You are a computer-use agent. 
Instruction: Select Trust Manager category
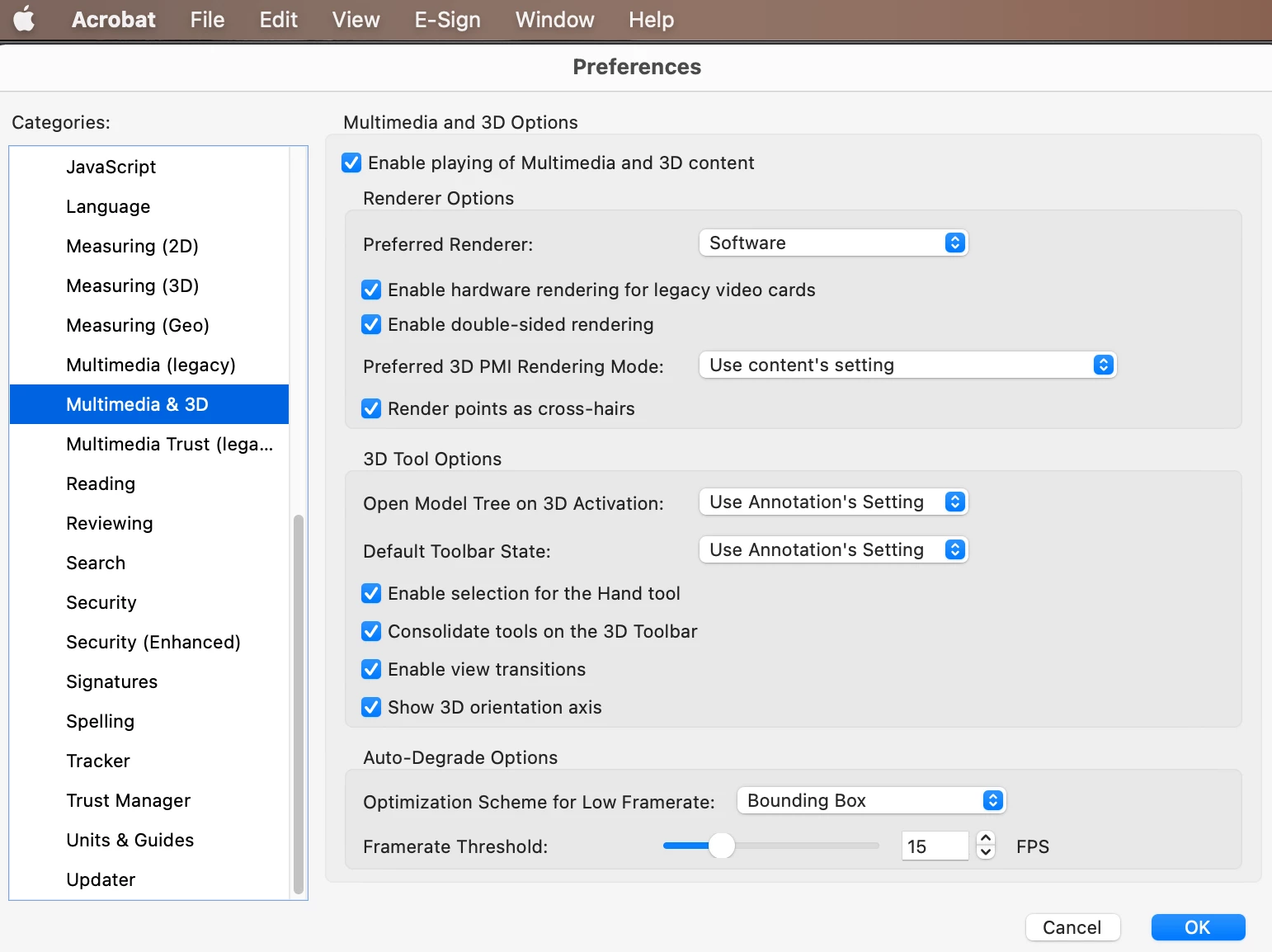[x=149, y=800]
